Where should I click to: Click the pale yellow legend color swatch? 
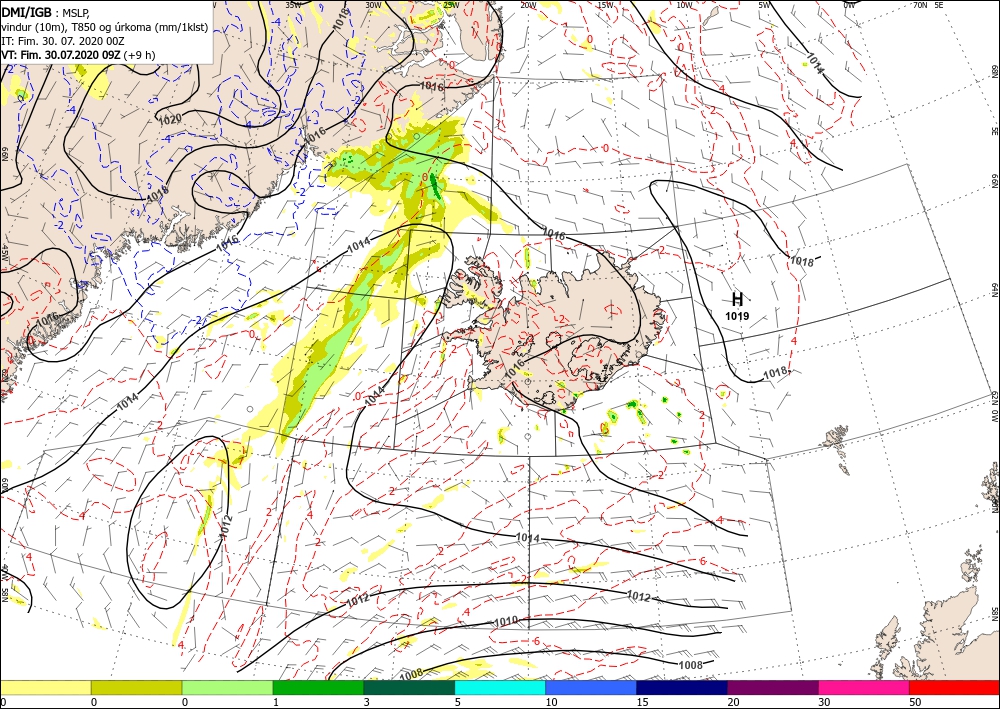tap(45, 687)
